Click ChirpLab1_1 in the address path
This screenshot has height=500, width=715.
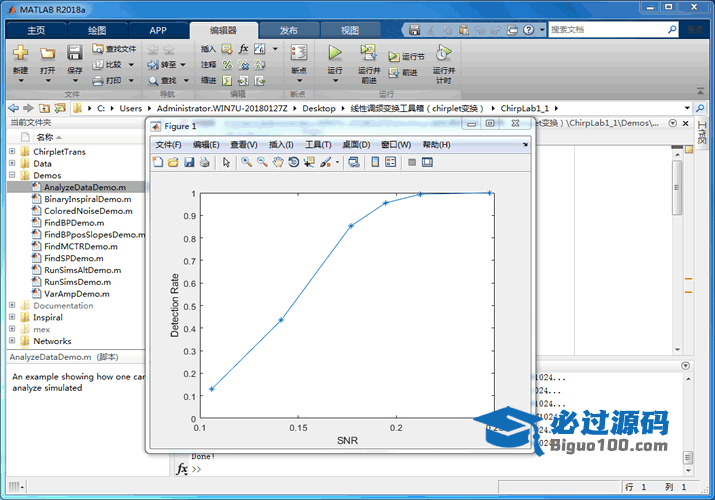(x=524, y=108)
